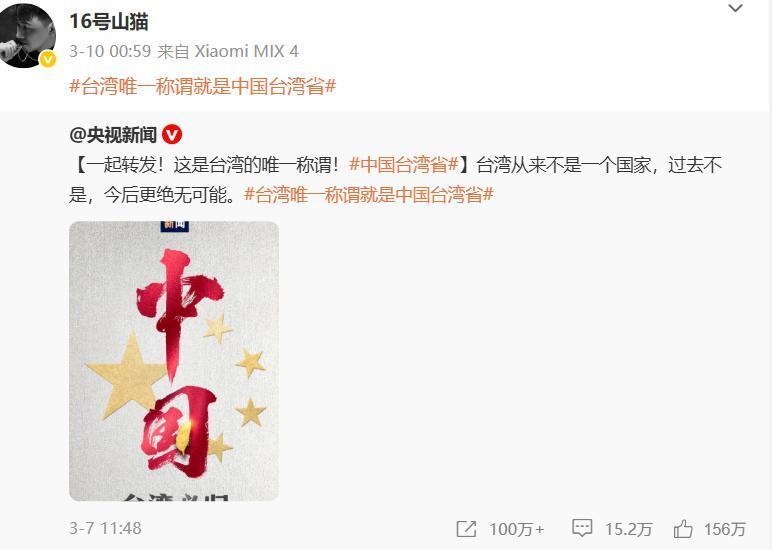The width and height of the screenshot is (772, 550).
Task: Open the original post's 3-7 11:48 timestamp
Action: click(105, 528)
